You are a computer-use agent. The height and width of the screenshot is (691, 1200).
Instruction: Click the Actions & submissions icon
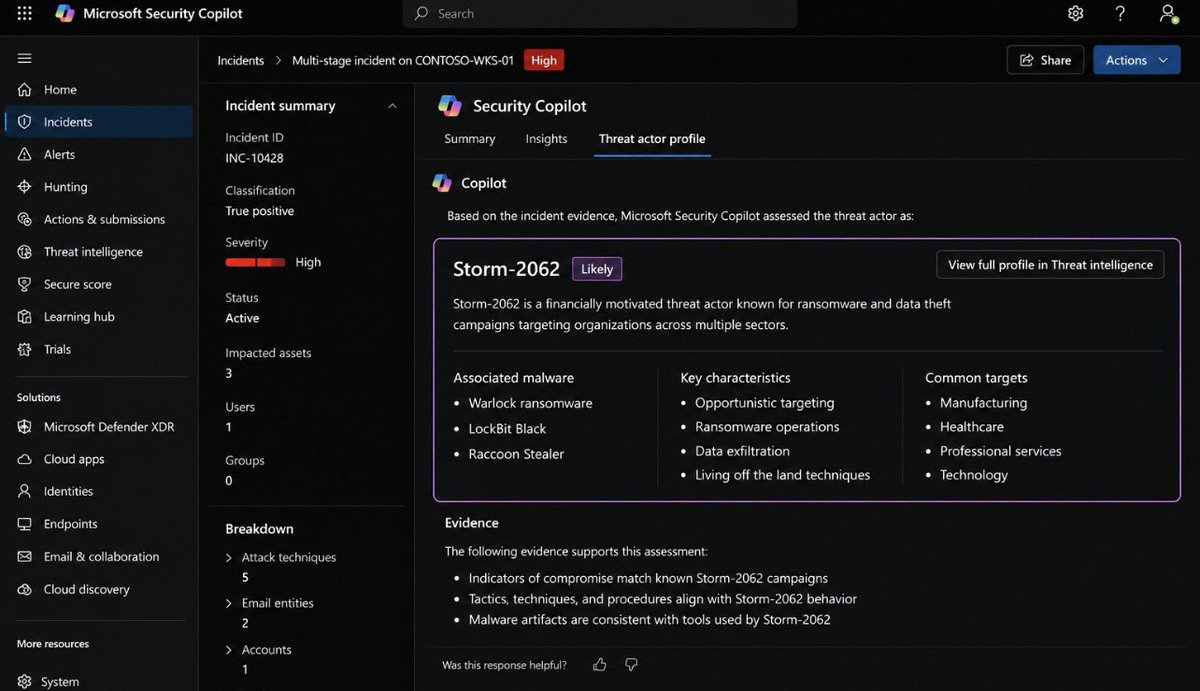point(25,219)
